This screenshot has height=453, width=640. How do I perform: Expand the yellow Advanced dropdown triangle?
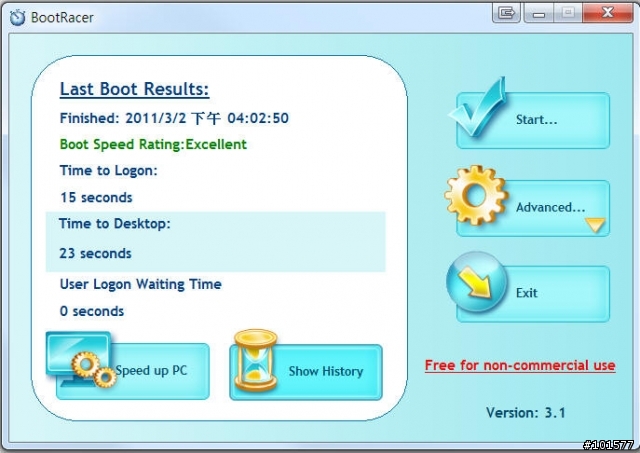pos(595,225)
